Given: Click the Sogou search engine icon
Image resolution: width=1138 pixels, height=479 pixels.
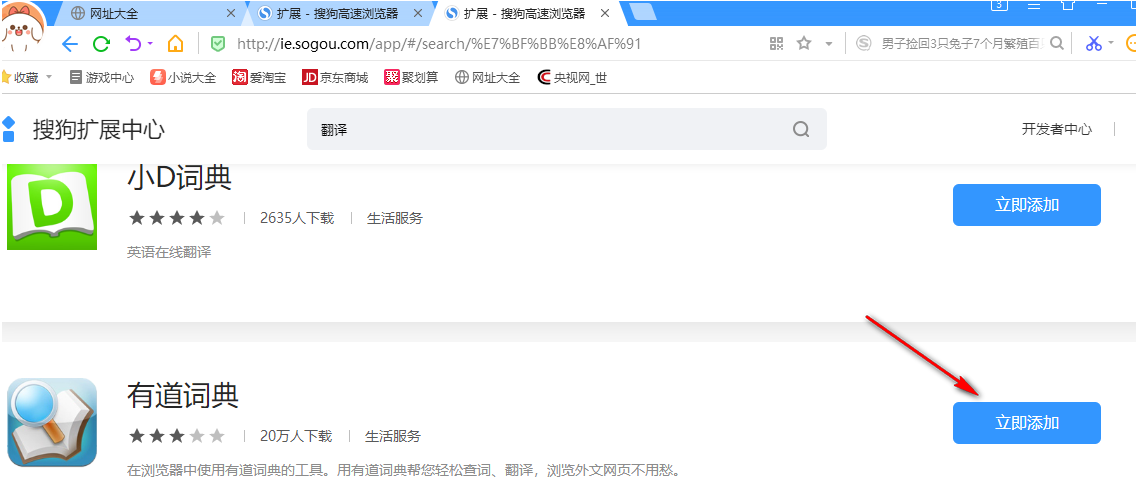Looking at the screenshot, I should [x=863, y=44].
